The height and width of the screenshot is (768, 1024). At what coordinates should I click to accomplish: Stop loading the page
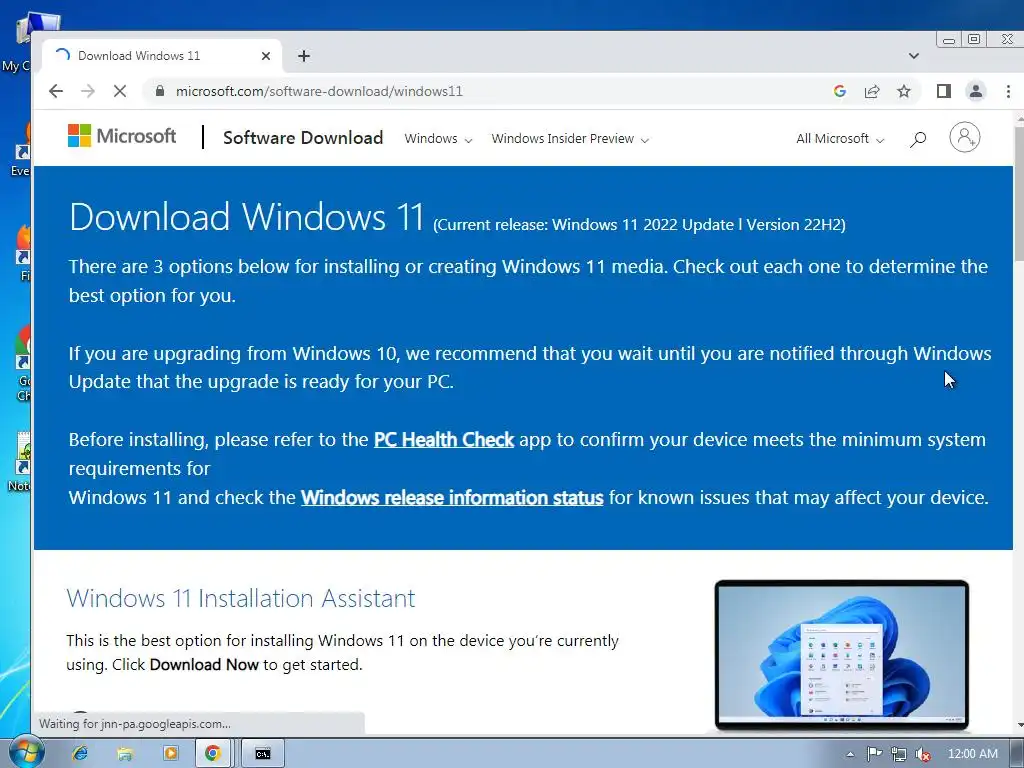click(x=120, y=91)
